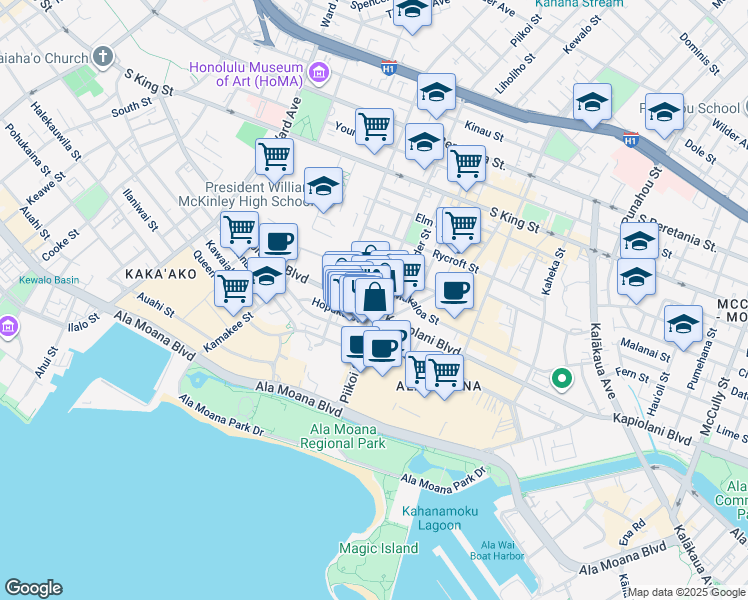Click the shopping cart marker by Kamakee St
Screen dimensions: 748x600
pos(233,288)
